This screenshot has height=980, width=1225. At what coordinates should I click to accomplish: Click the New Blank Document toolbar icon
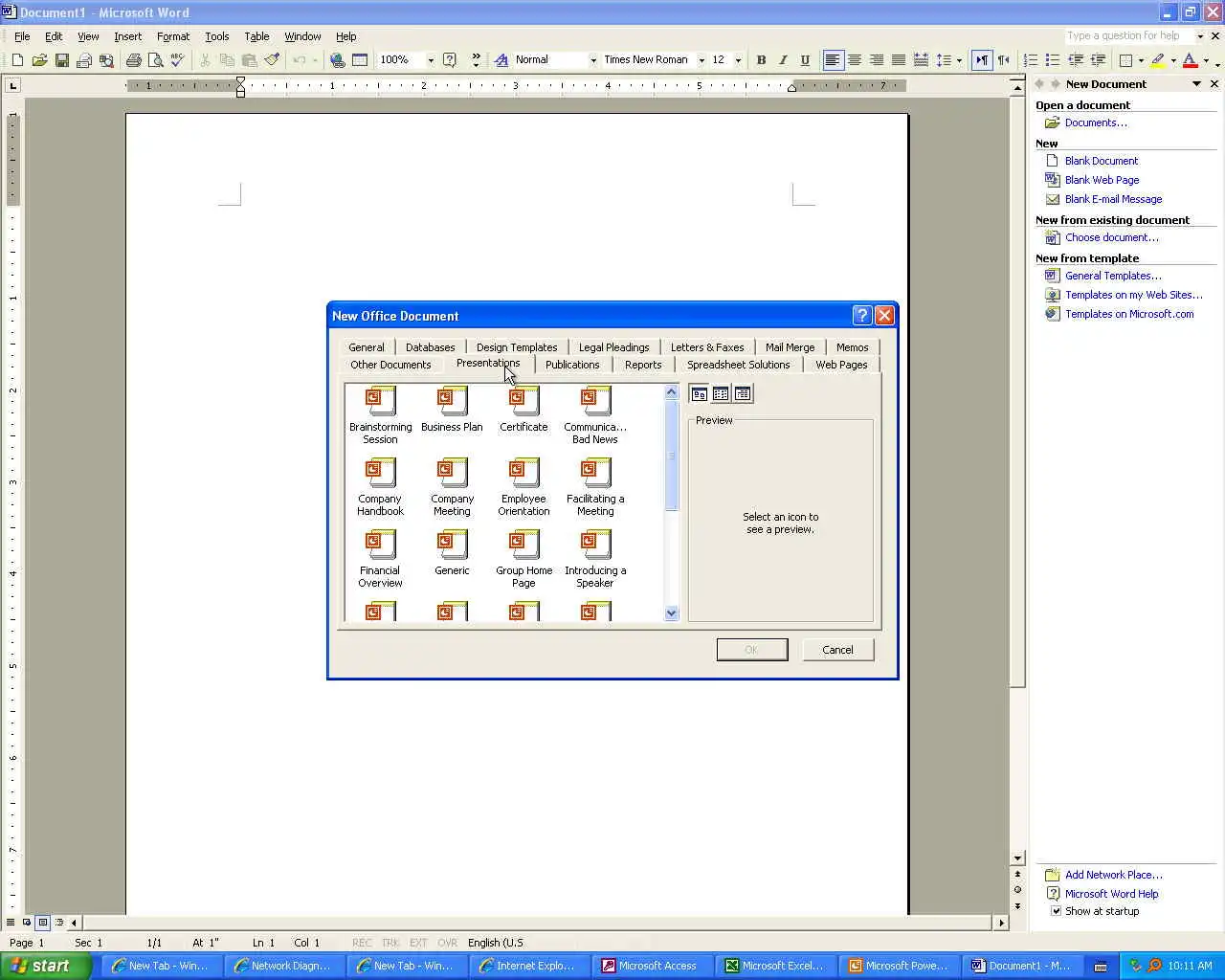tap(17, 60)
